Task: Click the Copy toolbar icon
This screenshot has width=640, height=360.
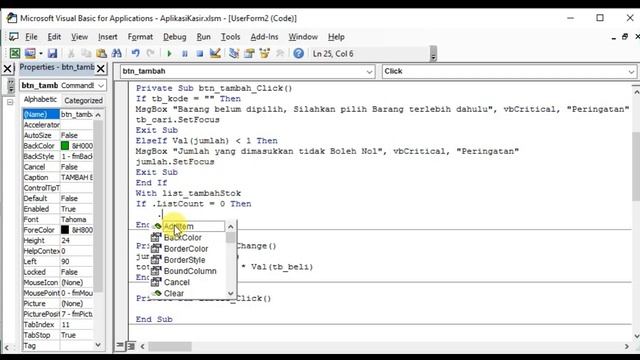Action: coord(86,53)
